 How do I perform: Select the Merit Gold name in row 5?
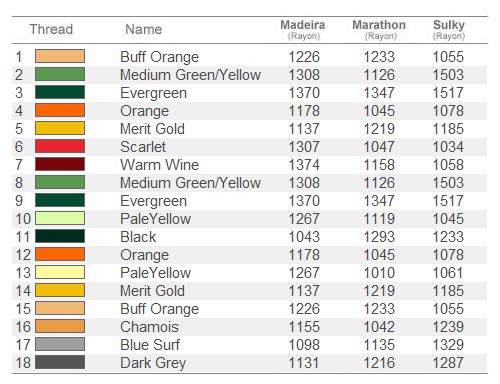(152, 129)
